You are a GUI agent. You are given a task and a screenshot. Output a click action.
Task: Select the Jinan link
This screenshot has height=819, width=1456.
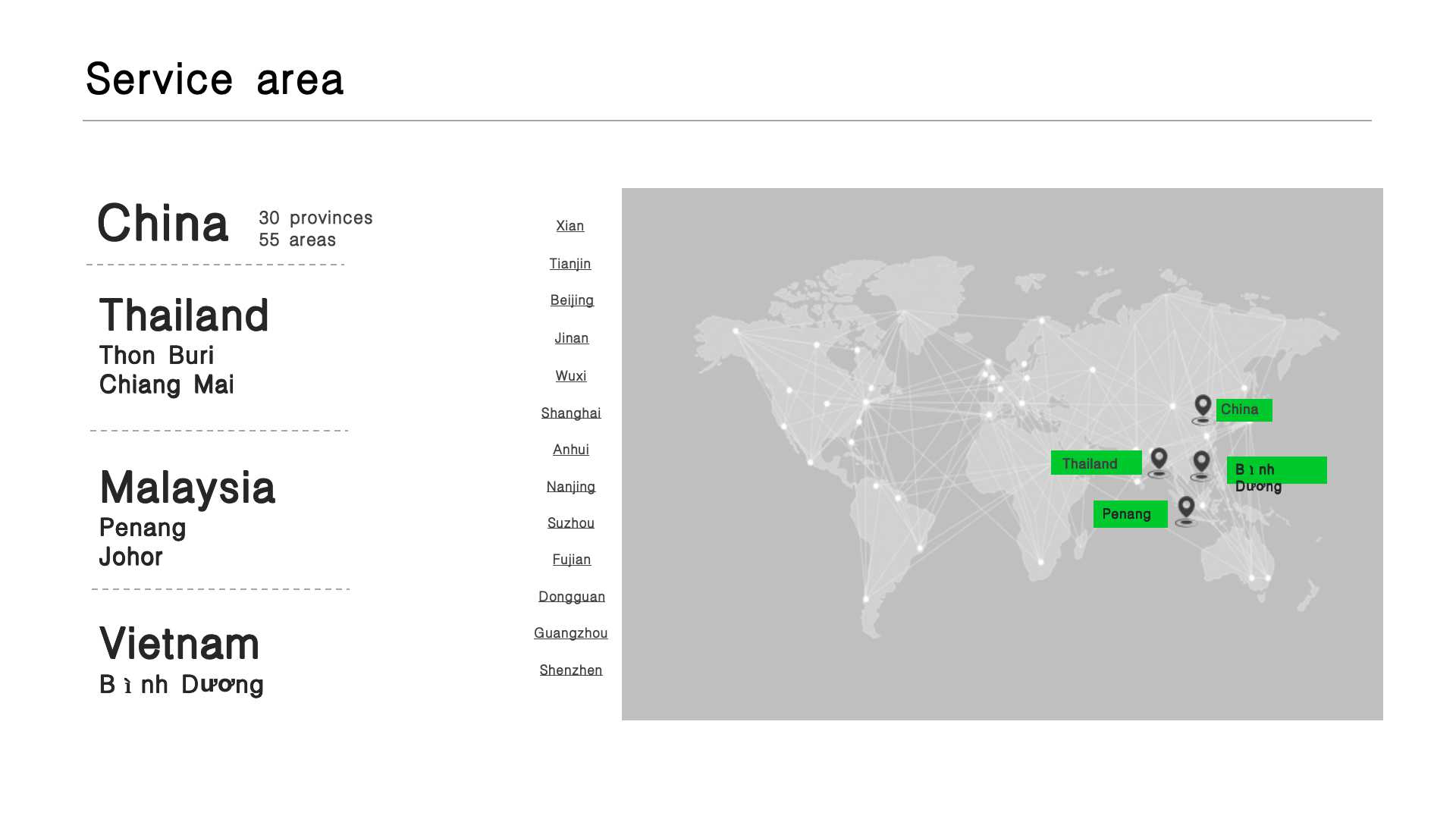click(571, 338)
